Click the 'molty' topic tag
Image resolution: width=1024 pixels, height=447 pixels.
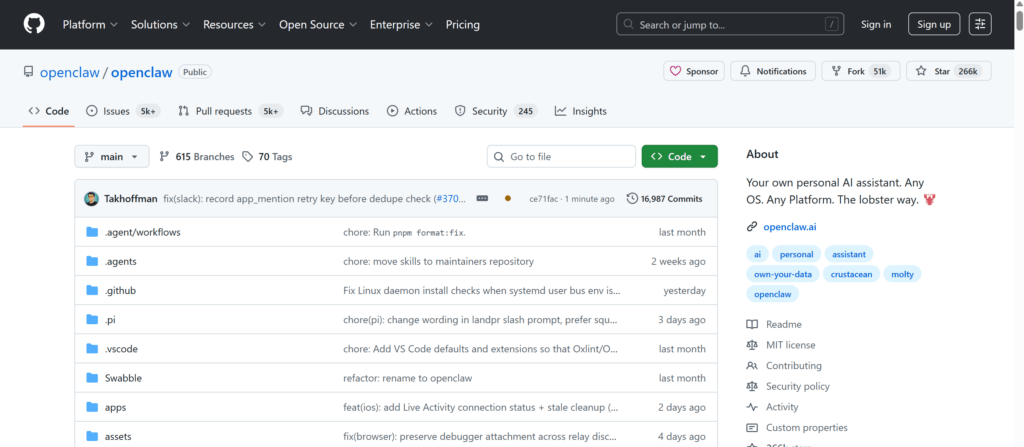point(903,274)
